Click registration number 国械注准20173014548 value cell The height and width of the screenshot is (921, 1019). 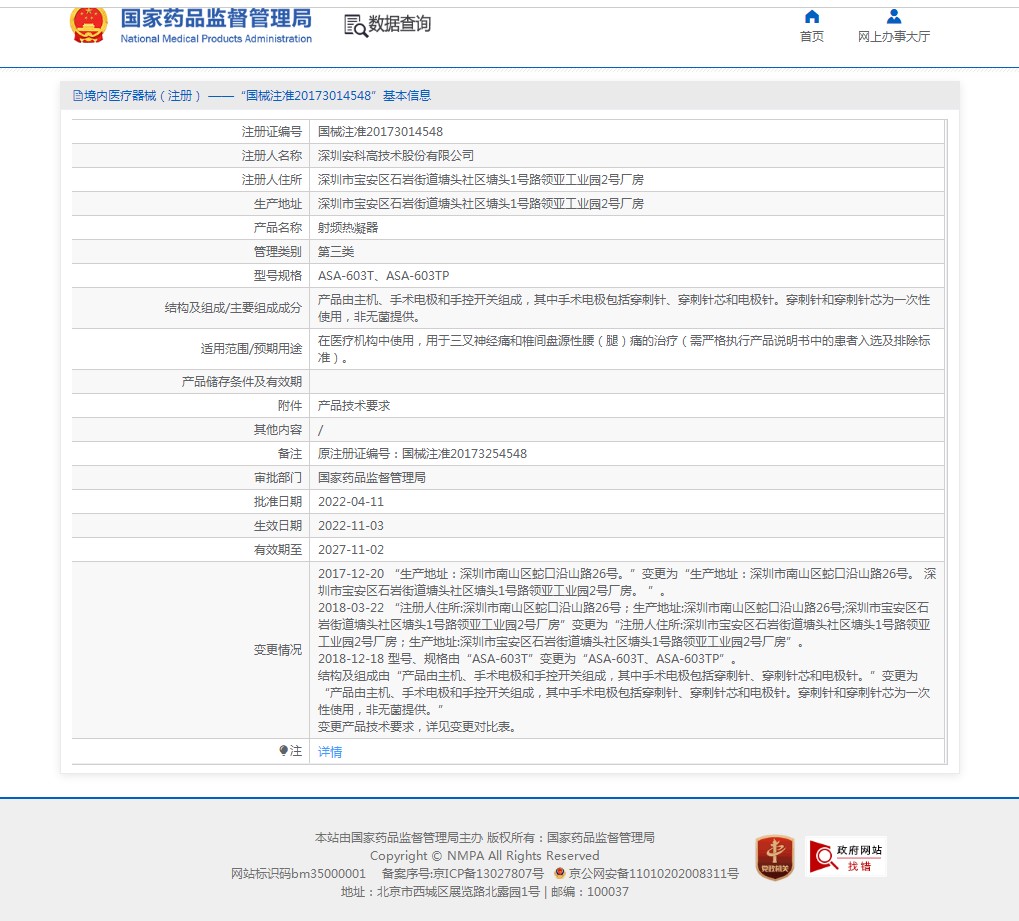626,132
